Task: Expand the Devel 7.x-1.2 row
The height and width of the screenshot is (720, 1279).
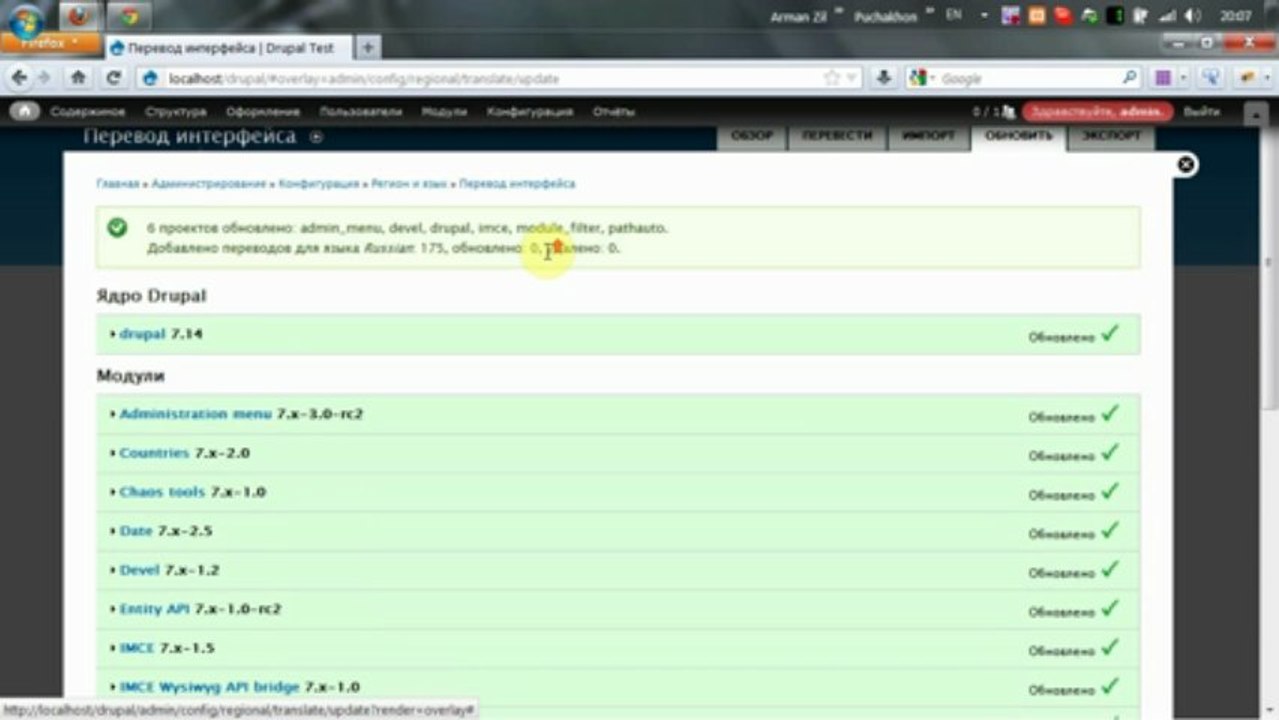Action: tap(618, 570)
